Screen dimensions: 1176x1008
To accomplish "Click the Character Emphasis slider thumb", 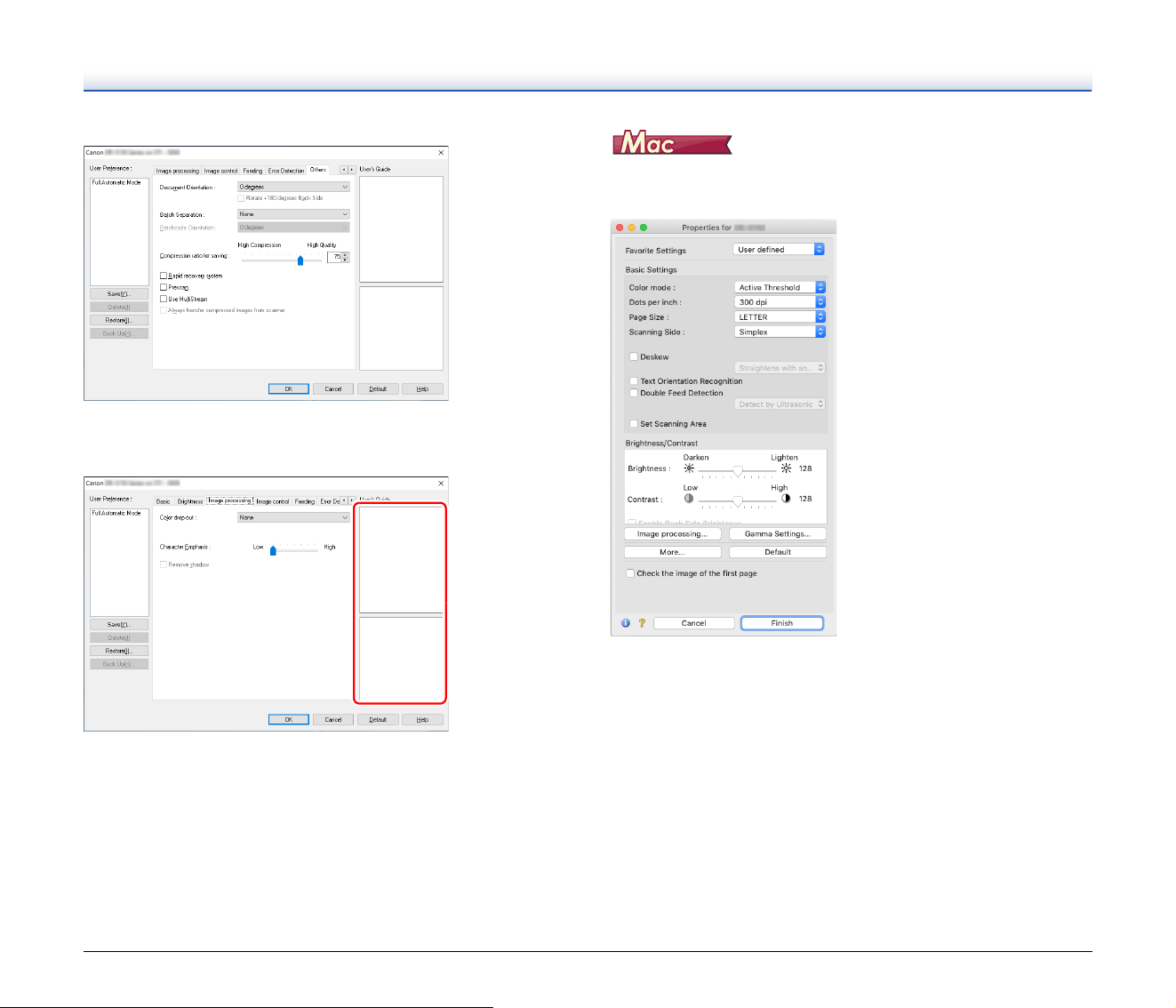I will [x=273, y=550].
